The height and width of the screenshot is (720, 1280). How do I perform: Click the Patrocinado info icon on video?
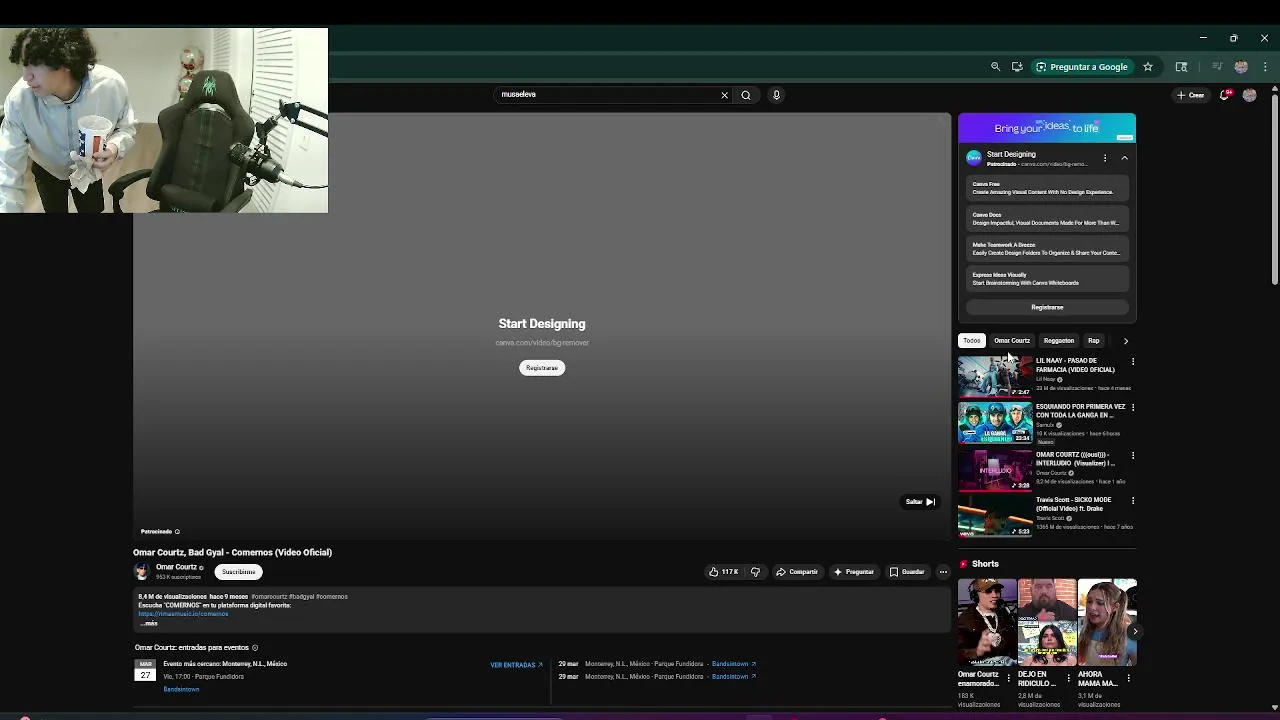[x=177, y=532]
